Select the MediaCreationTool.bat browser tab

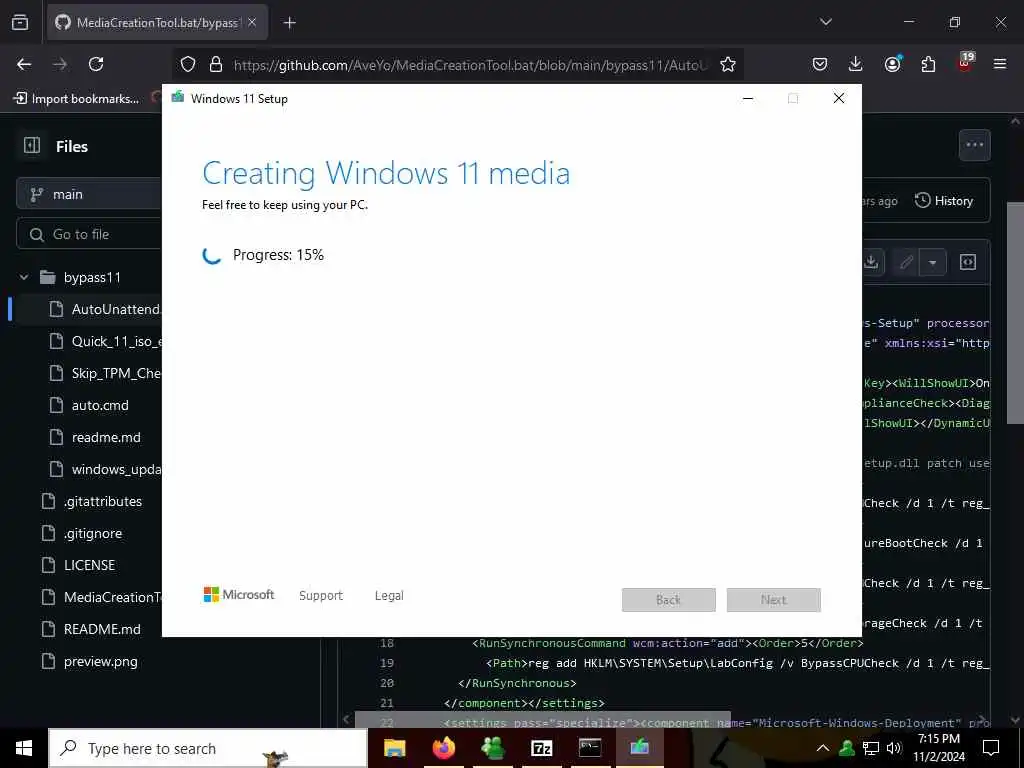(157, 23)
